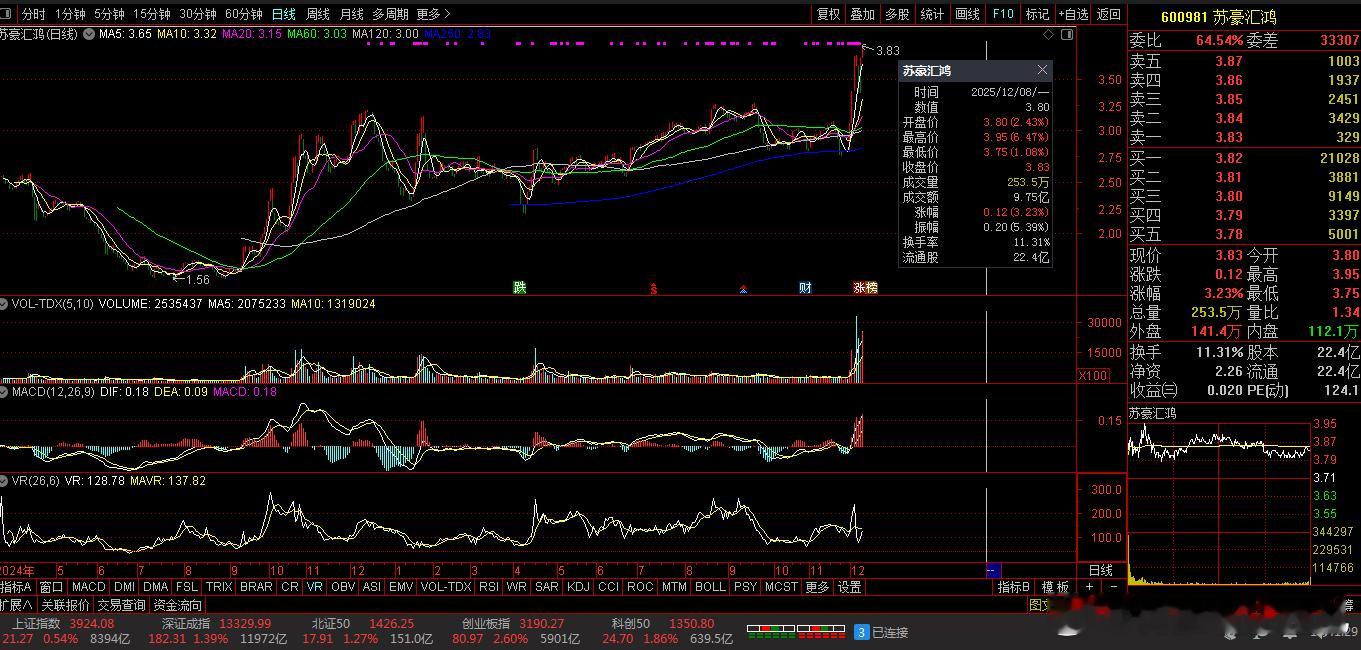1361x650 pixels.
Task: Click the 600981 苏豪汇鸿 stock title
Action: pyautogui.click(x=1218, y=17)
